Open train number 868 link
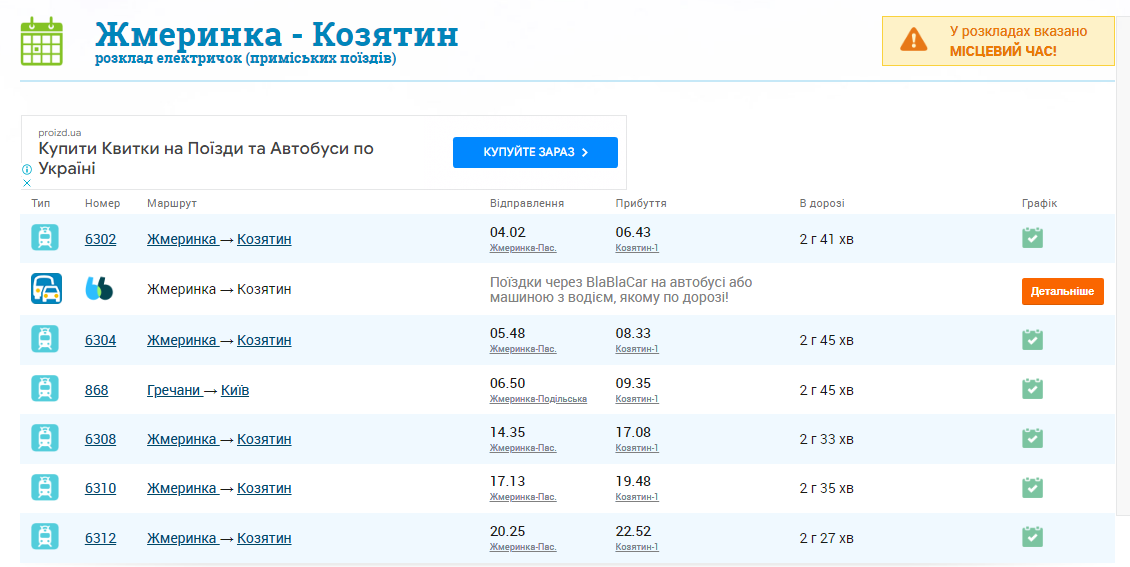 click(96, 390)
